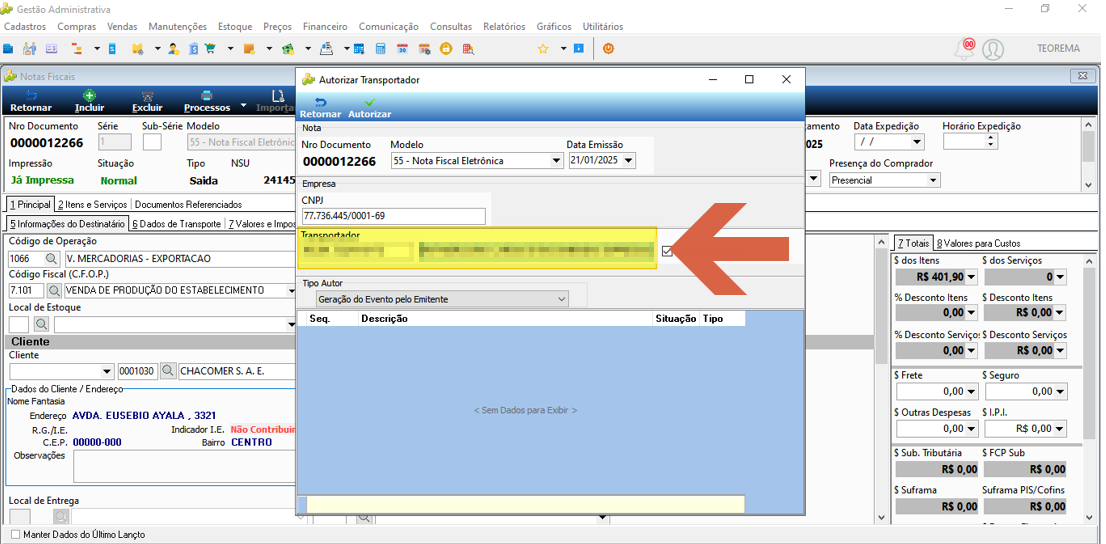Open the Vendas menu
1106x544 pixels.
pyautogui.click(x=122, y=26)
